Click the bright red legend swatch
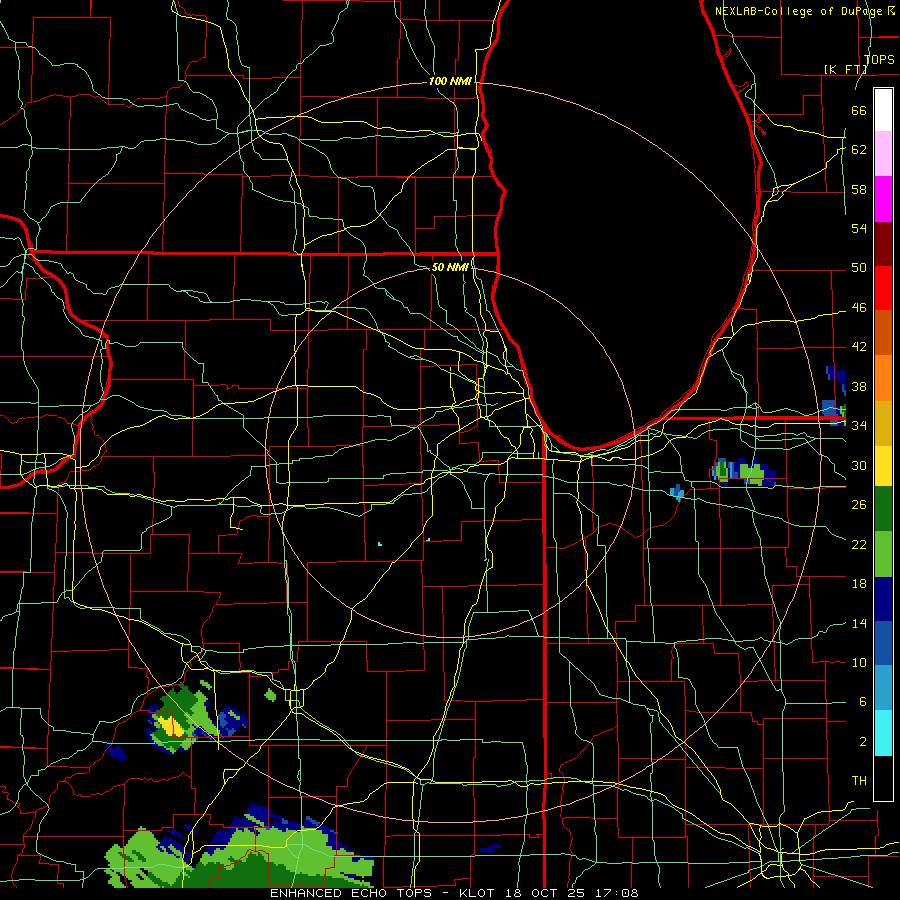This screenshot has width=900, height=900. click(883, 288)
